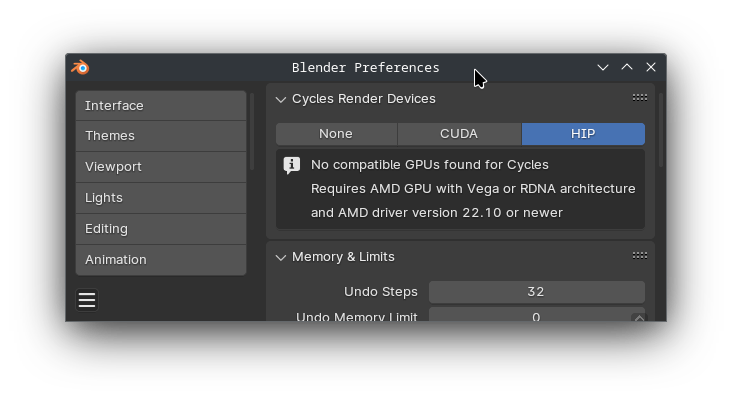Open the Interface preferences tab
The height and width of the screenshot is (400, 733).
pyautogui.click(x=161, y=106)
